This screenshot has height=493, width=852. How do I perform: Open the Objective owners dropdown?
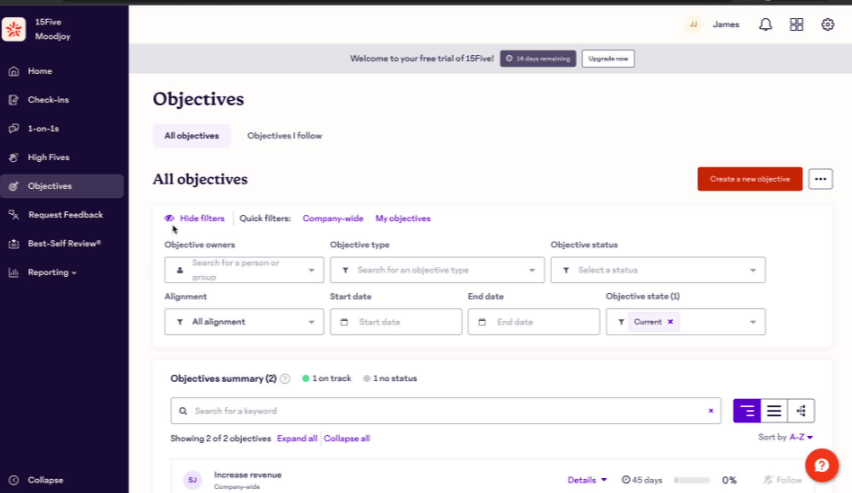coord(244,270)
